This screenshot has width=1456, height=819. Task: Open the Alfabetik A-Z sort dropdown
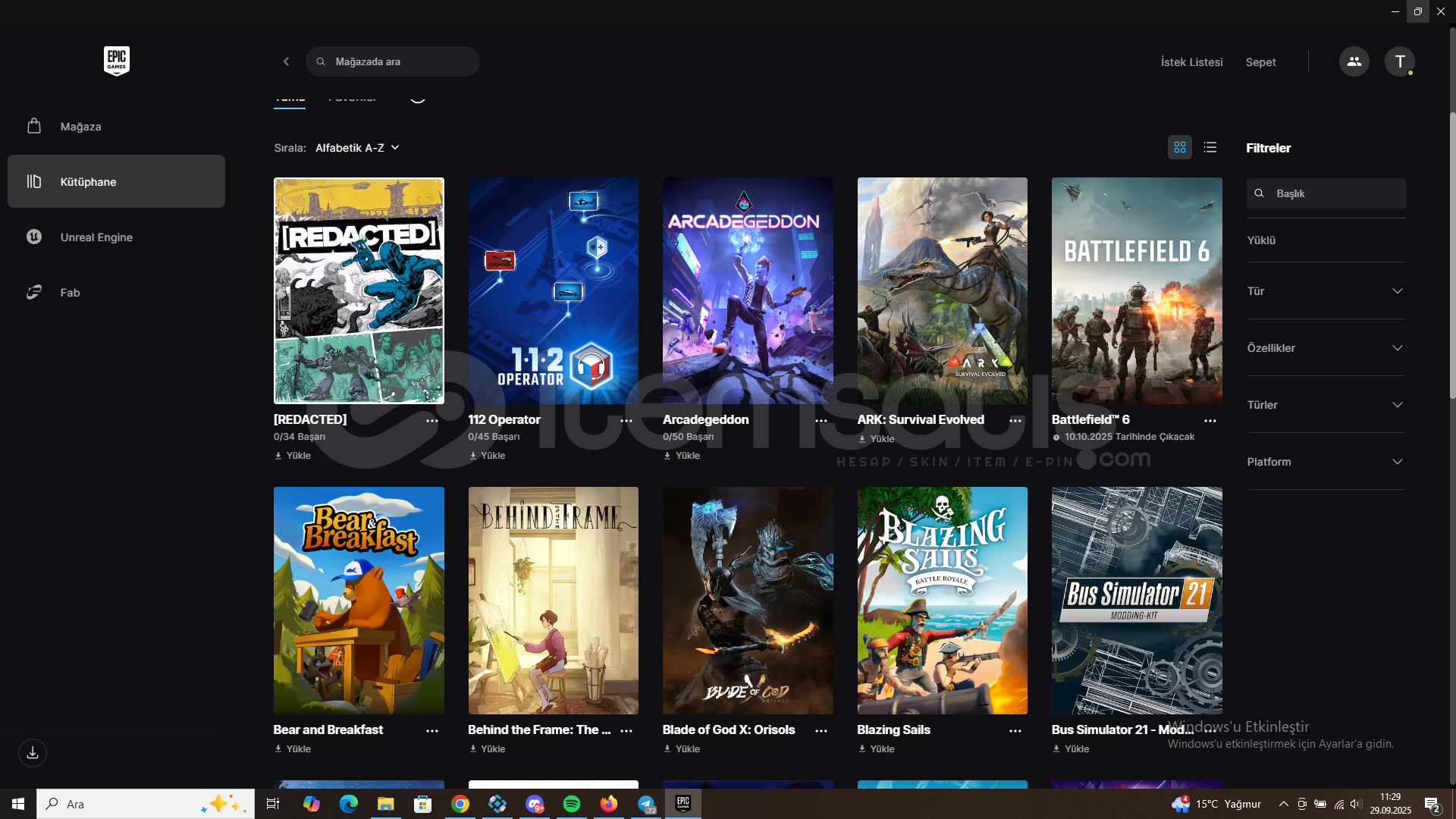[357, 148]
